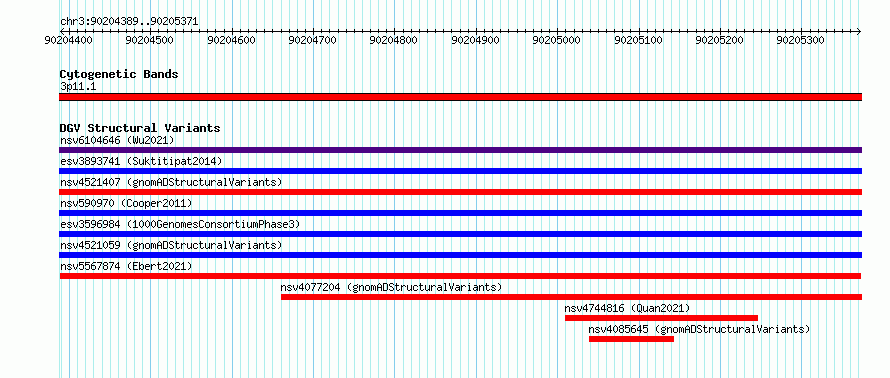Screen dimensions: 890x378
Task: Open variant label esv3596984 (1000GenomesConsortiumPhase3)
Action: click(x=180, y=224)
